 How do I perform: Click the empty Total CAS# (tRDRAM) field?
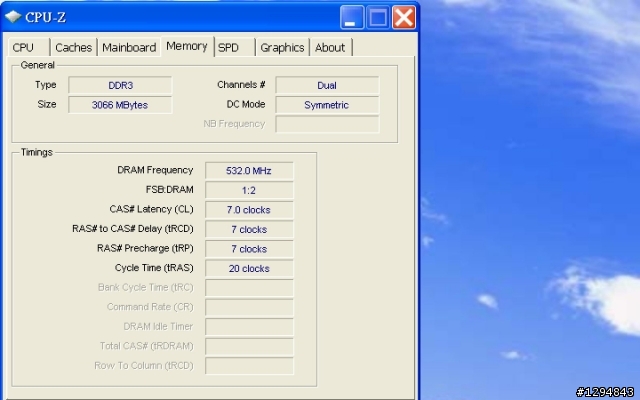[249, 347]
